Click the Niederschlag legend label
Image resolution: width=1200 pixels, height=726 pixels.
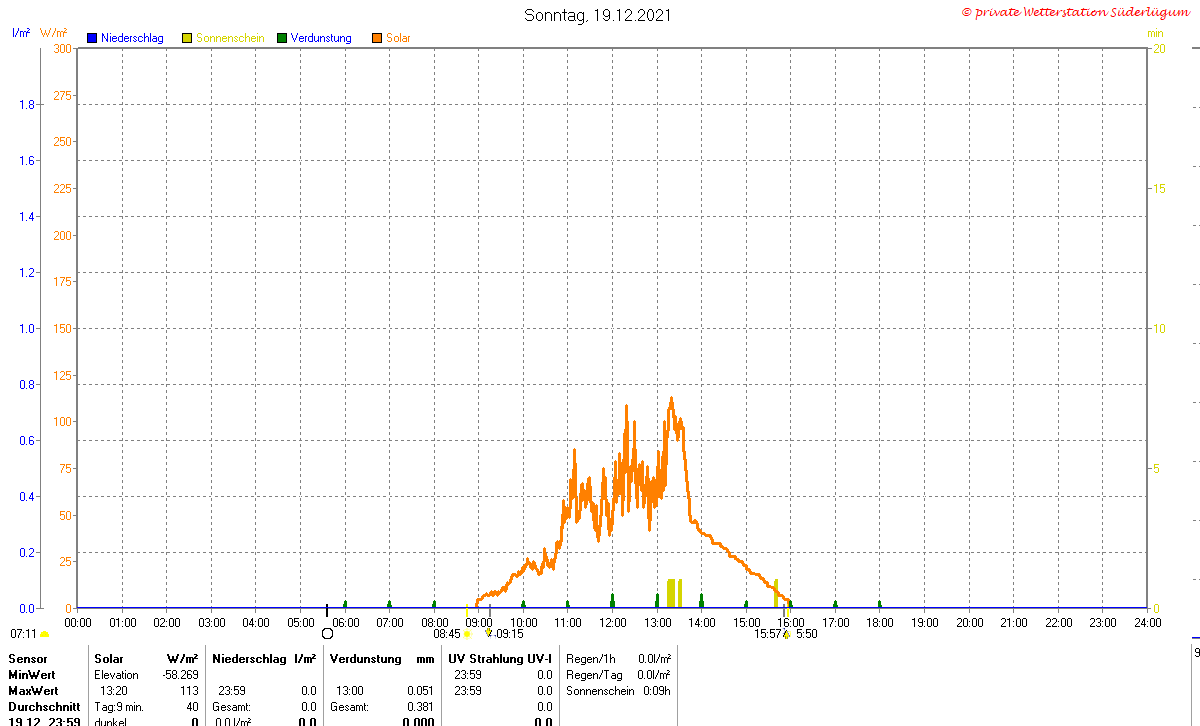[132, 38]
